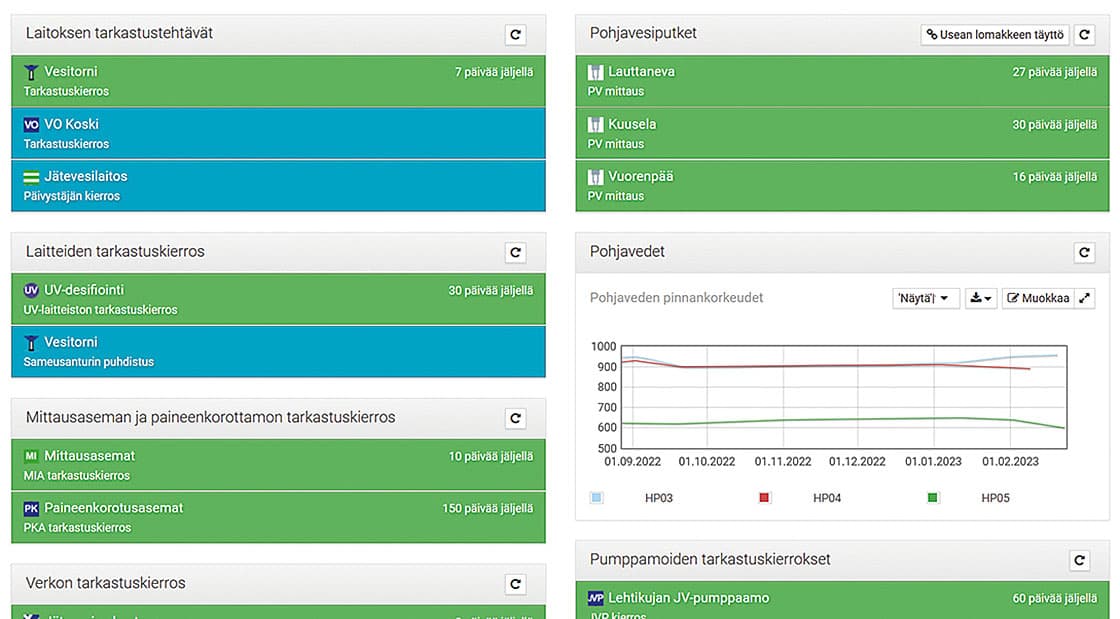
Task: Click the Pohjavesiputket refresh icon
Action: pyautogui.click(x=1084, y=34)
